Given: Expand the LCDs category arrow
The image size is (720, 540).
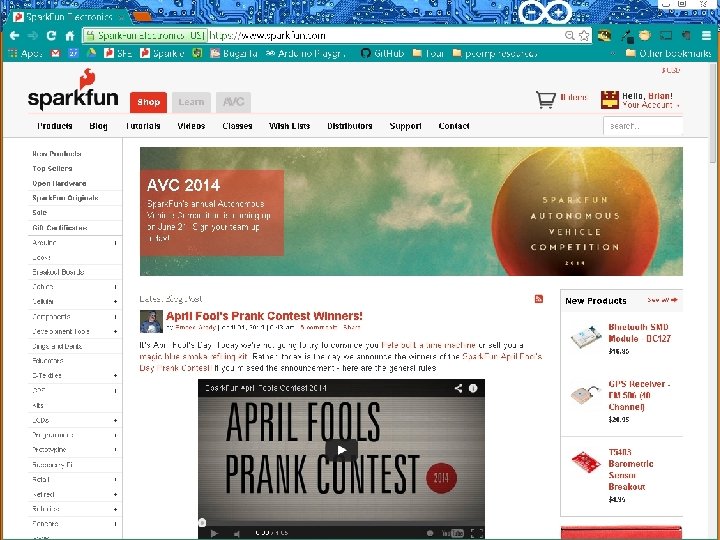Looking at the screenshot, I should pyautogui.click(x=115, y=420).
